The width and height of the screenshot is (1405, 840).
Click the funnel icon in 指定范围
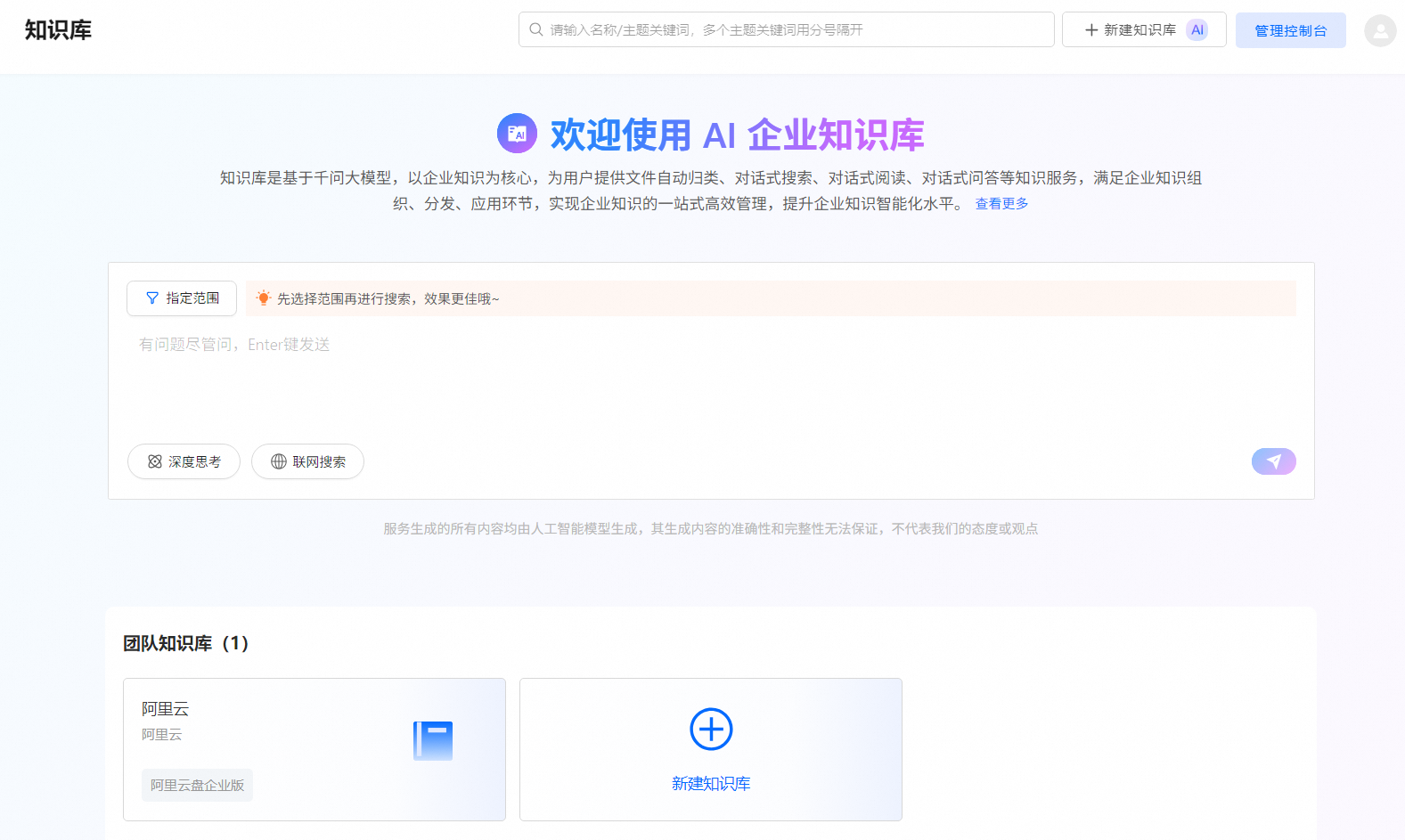152,298
